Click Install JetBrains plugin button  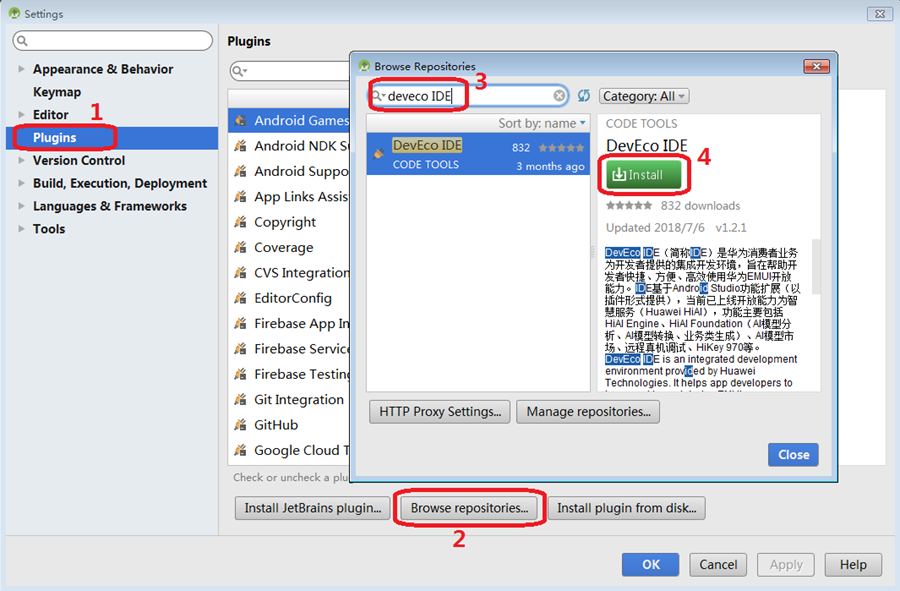(313, 508)
